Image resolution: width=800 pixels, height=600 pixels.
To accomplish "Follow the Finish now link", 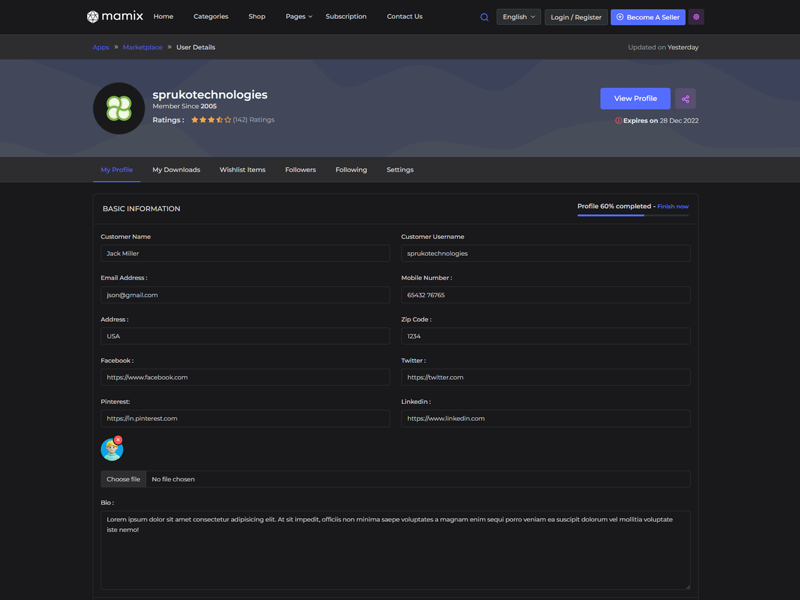I will click(x=673, y=206).
